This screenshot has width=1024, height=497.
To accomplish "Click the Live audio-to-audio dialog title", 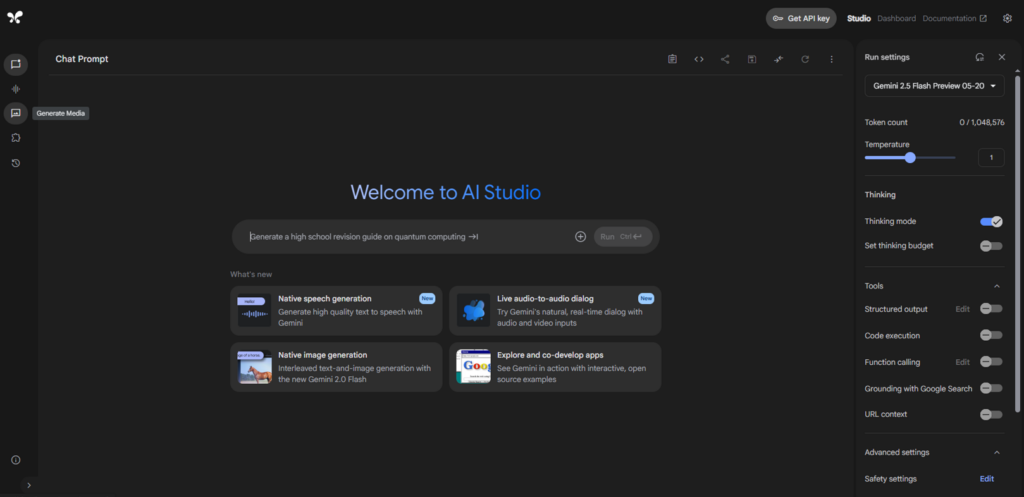I will (x=545, y=298).
